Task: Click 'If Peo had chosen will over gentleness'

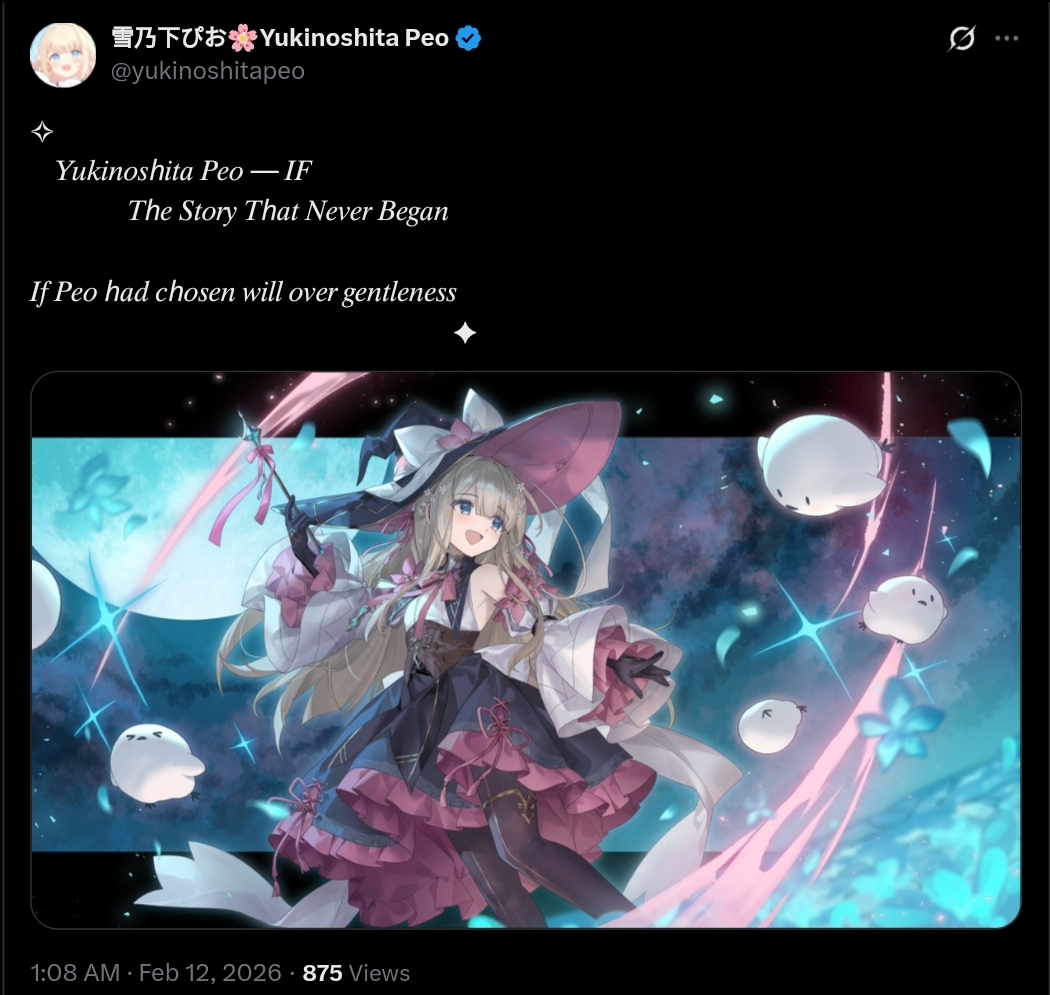Action: coord(244,292)
